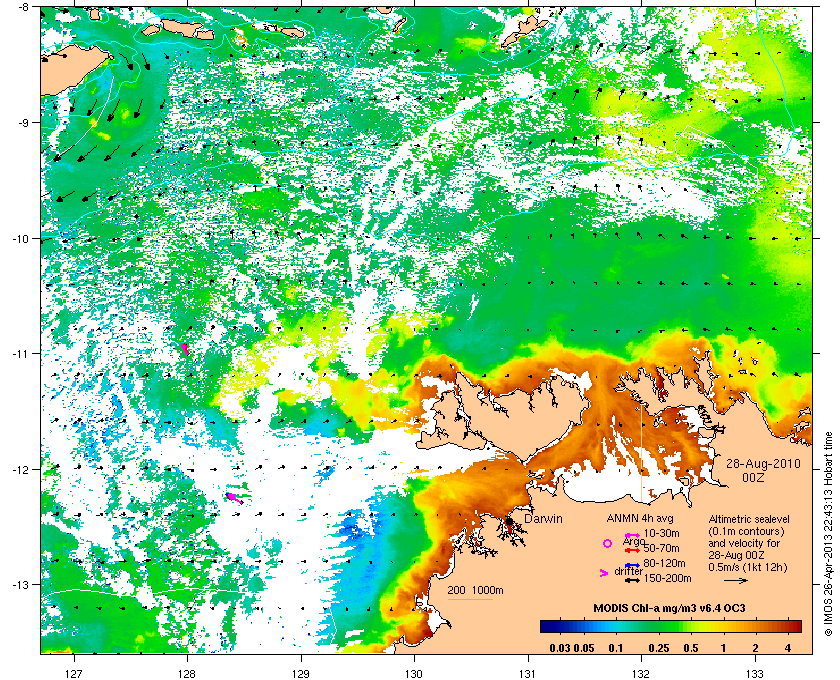This screenshot has height=680, width=840.
Task: Click the dark red end of the colorbar
Action: coord(798,626)
